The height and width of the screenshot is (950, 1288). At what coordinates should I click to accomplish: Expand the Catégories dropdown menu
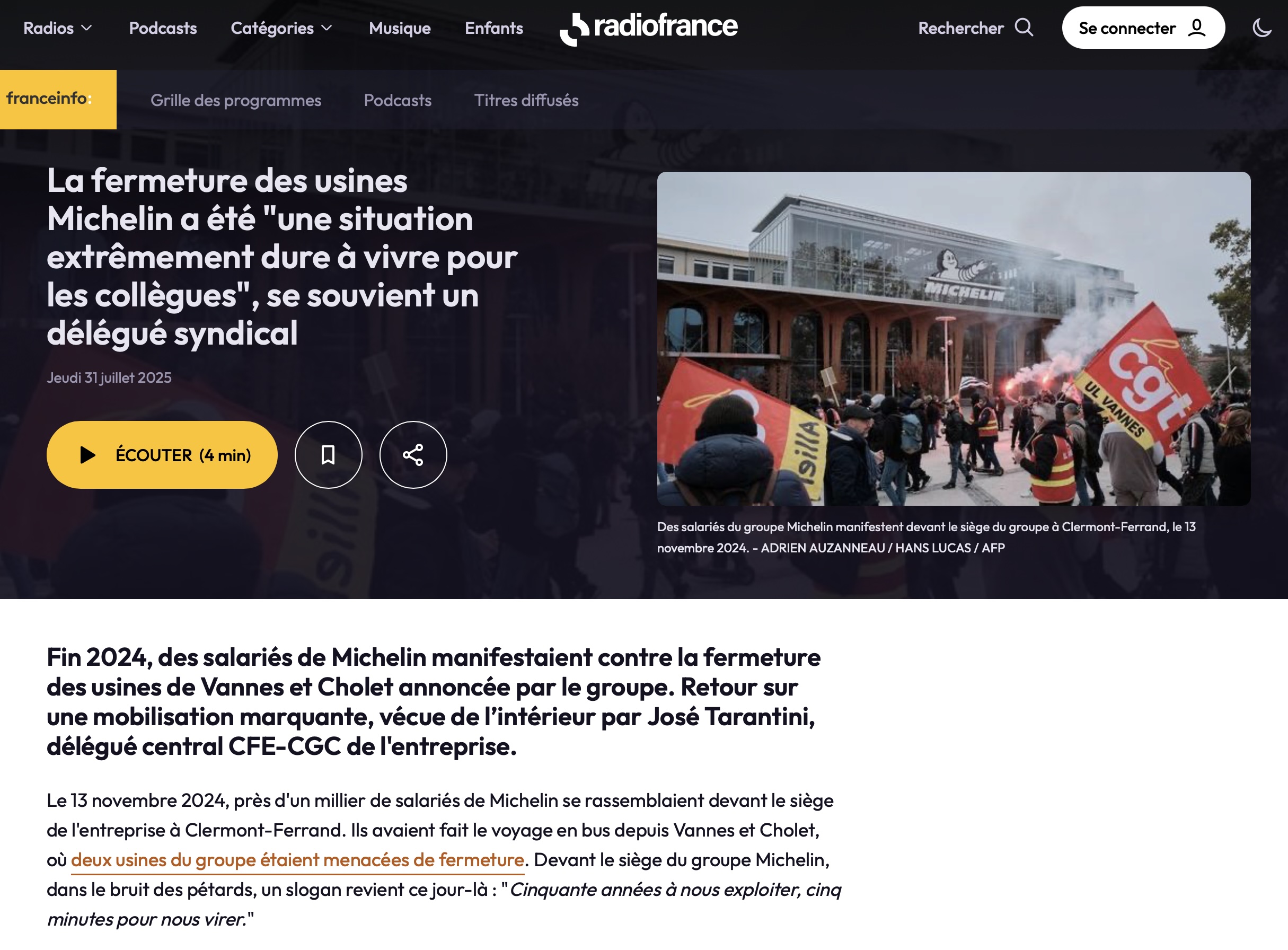point(282,28)
